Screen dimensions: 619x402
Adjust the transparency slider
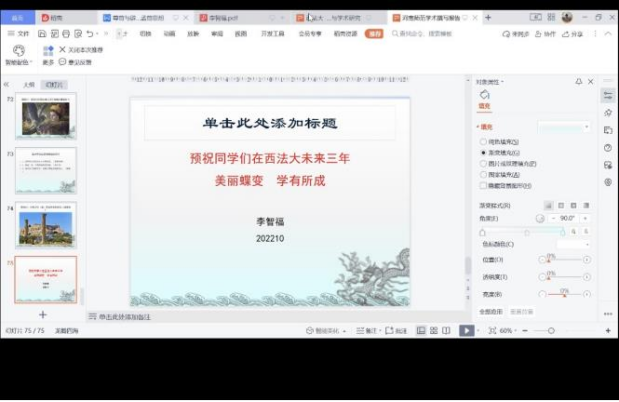(565, 276)
